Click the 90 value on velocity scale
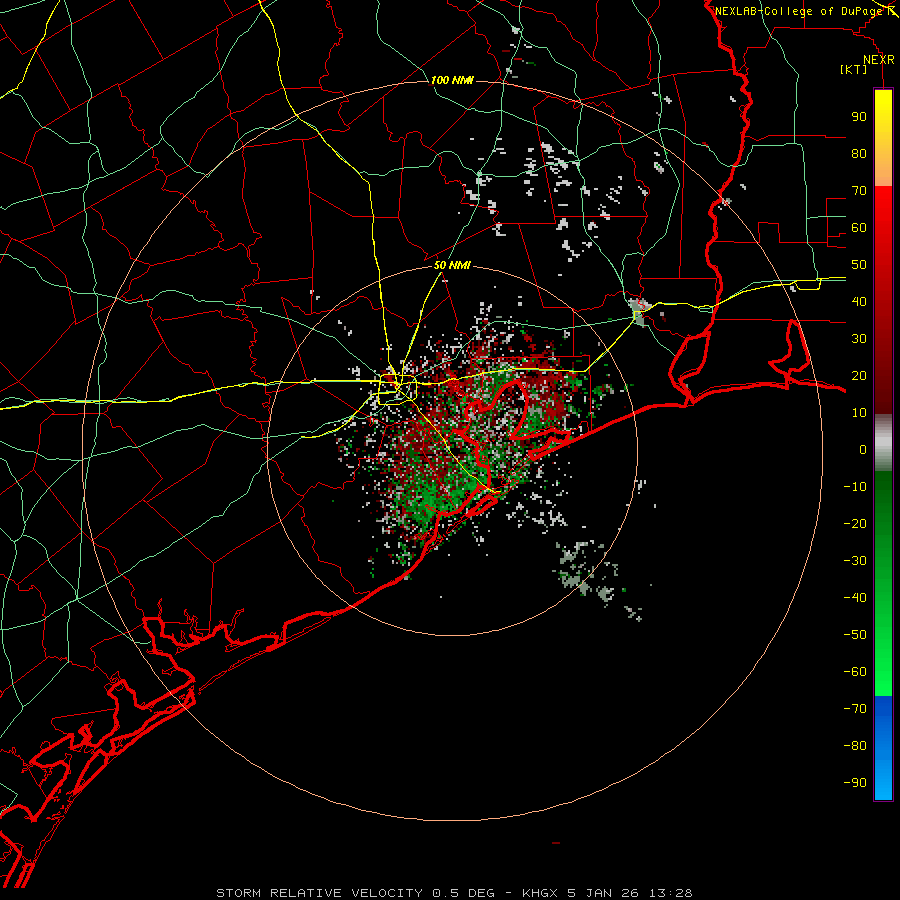 click(x=859, y=117)
